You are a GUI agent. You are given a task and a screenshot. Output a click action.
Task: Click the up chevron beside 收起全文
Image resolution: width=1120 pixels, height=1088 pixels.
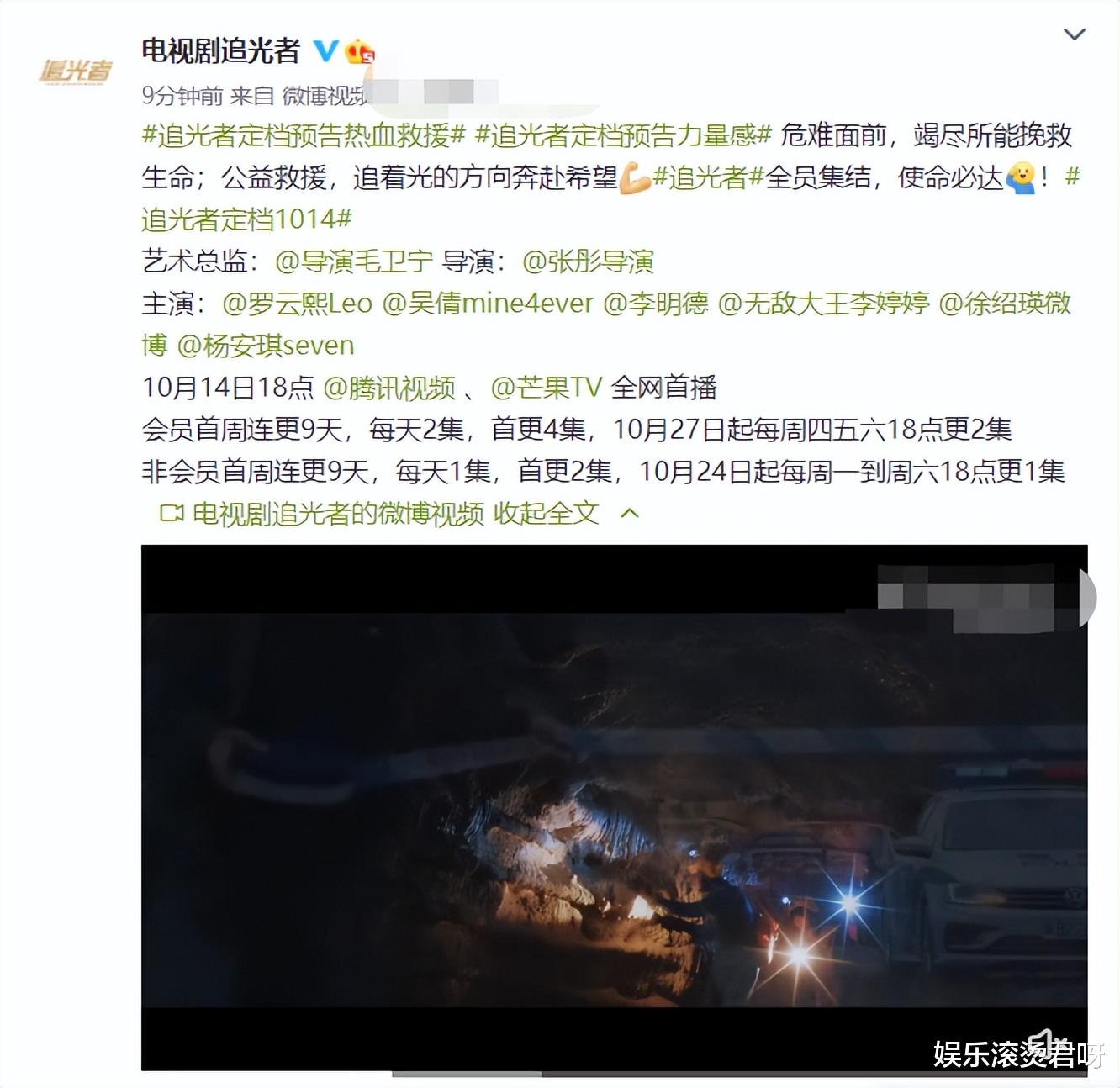click(630, 513)
